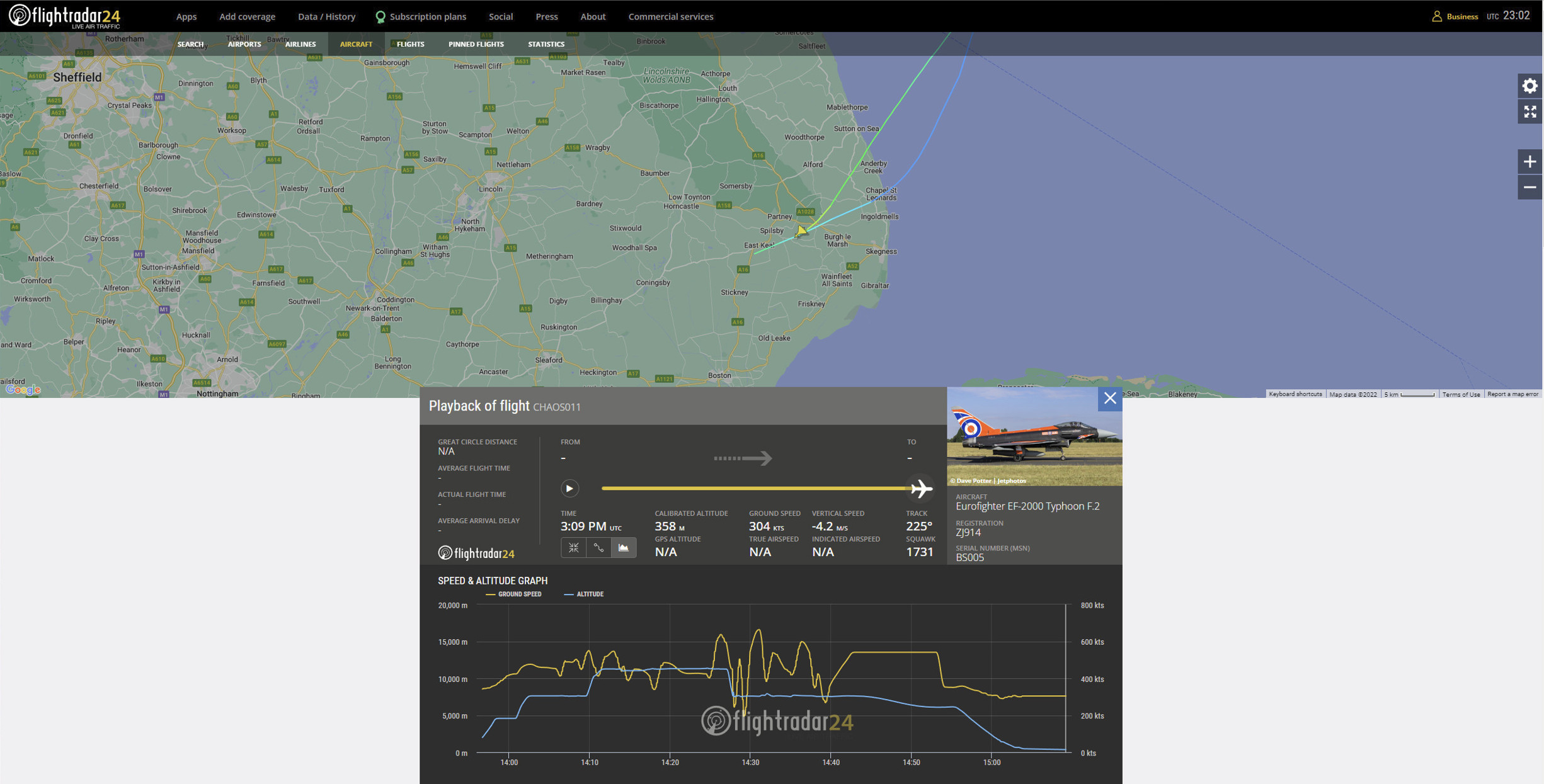Toggle the flight route line icon

pyautogui.click(x=598, y=548)
